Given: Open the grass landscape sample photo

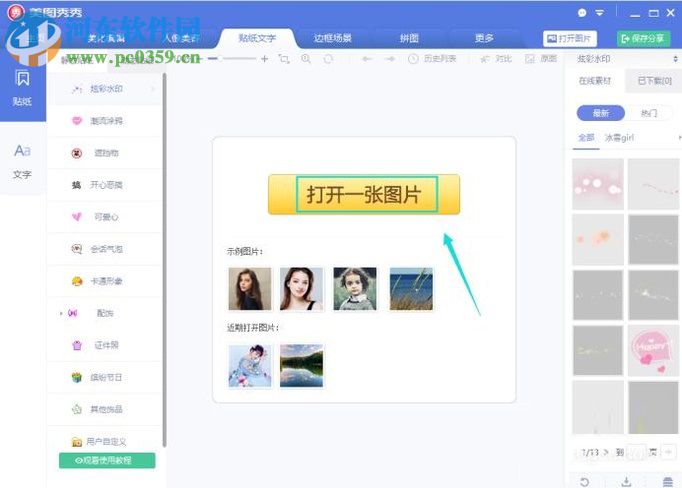Looking at the screenshot, I should point(411,289).
